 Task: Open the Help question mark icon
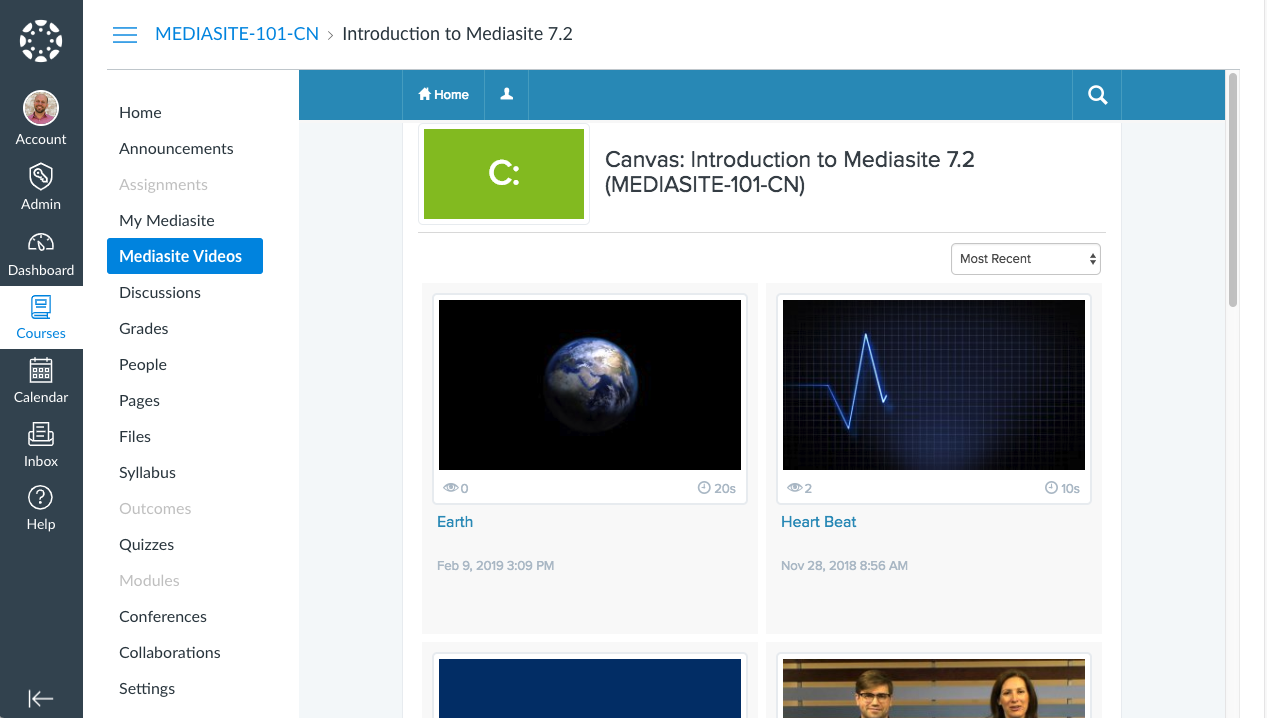pyautogui.click(x=41, y=497)
